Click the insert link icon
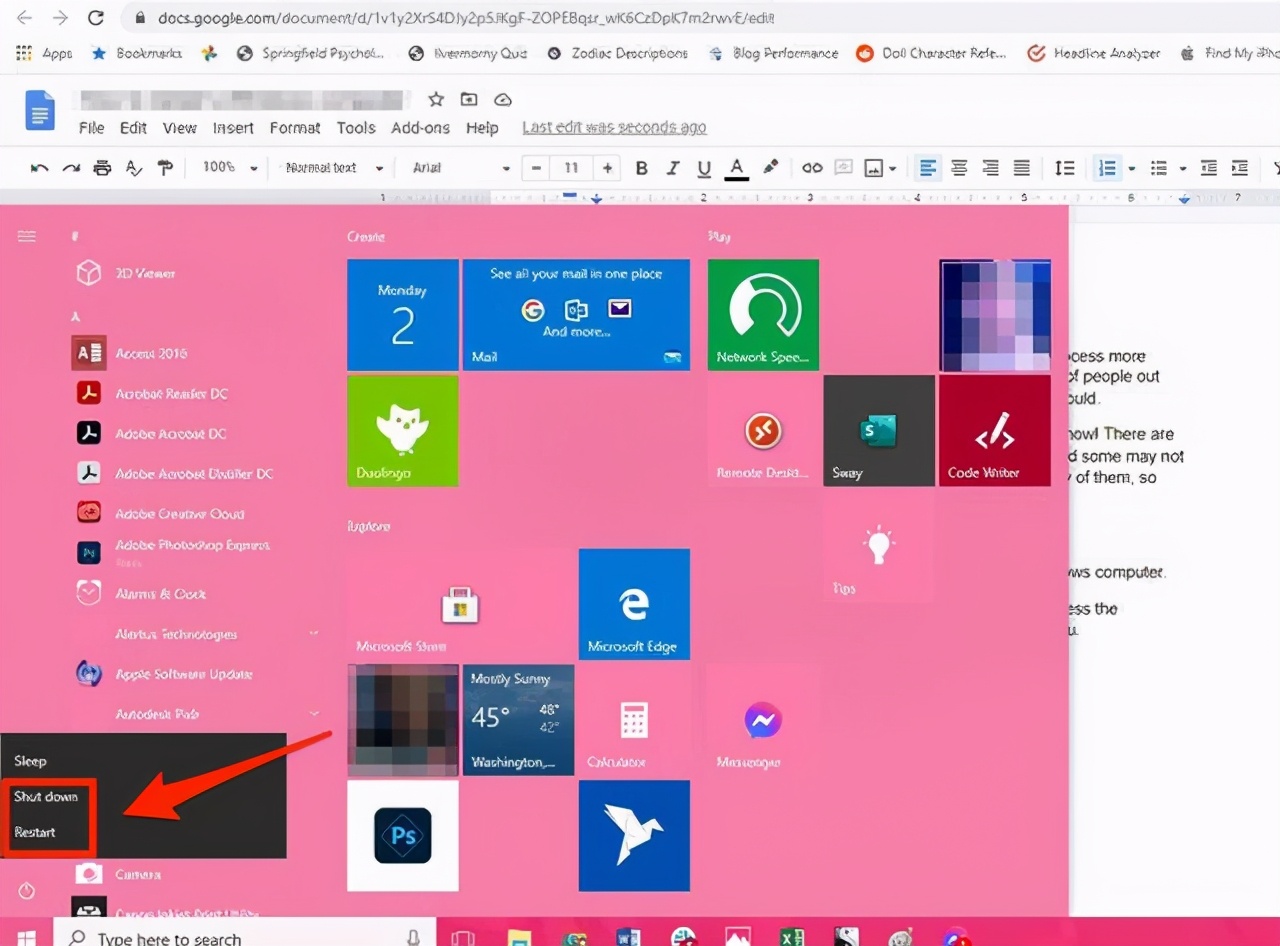Viewport: 1280px width, 946px height. 812,168
